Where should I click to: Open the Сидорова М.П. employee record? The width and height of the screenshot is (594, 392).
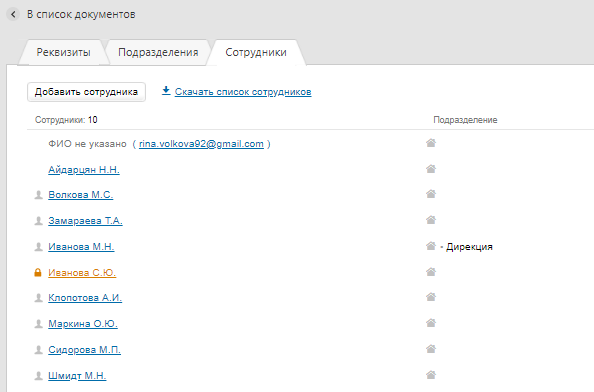(x=84, y=350)
